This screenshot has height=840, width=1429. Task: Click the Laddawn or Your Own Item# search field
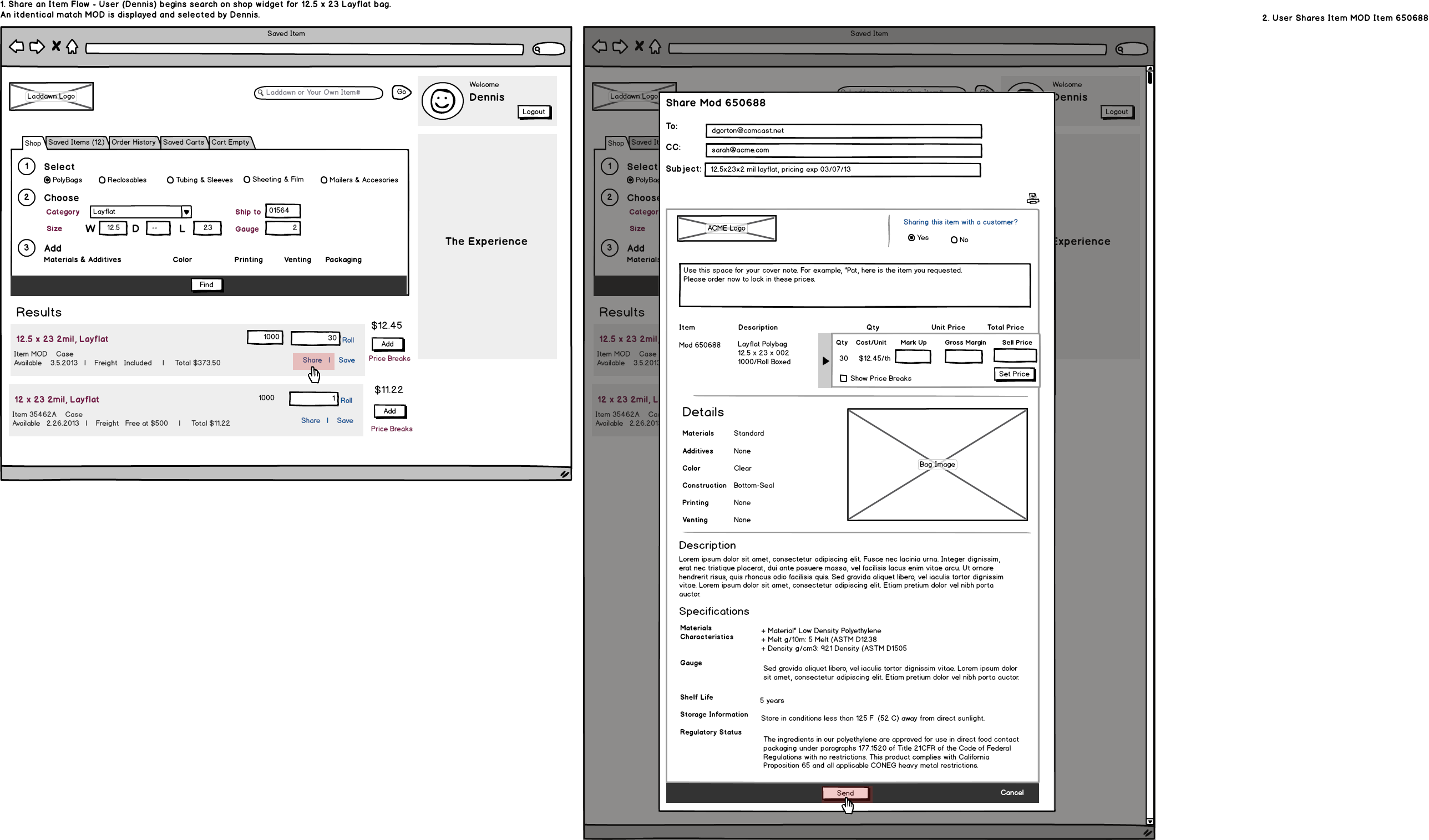pos(318,93)
